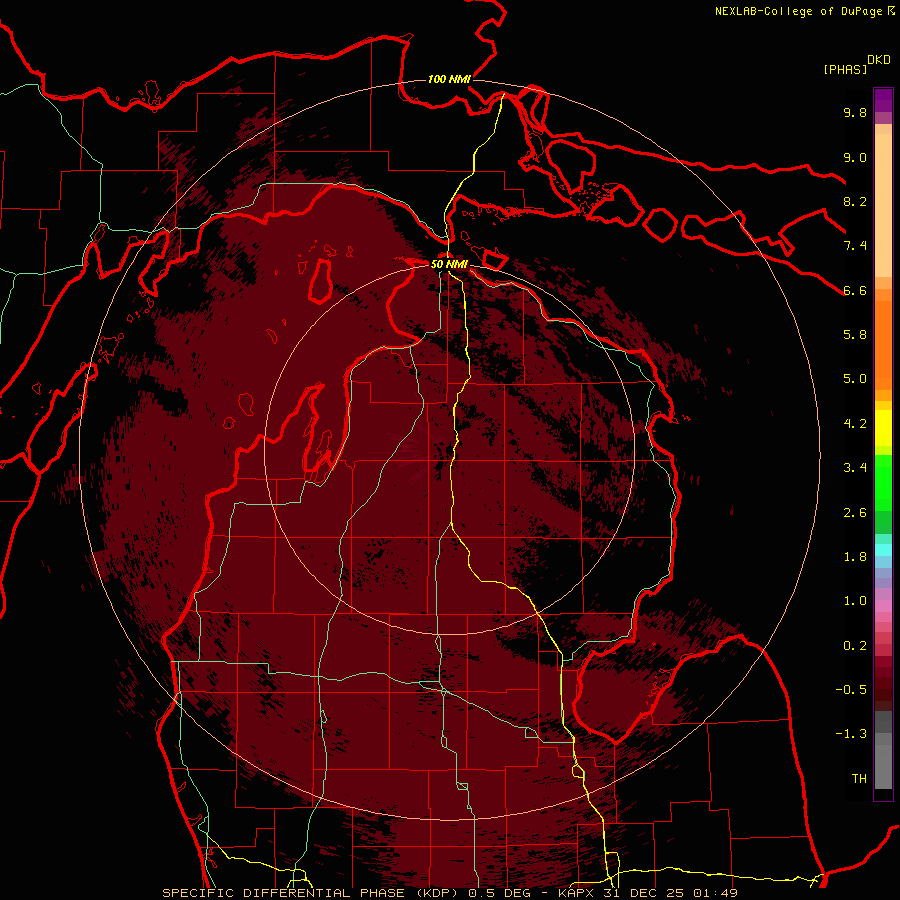This screenshot has height=900, width=900.
Task: Select the 4.2 legend value
Action: pos(855,424)
